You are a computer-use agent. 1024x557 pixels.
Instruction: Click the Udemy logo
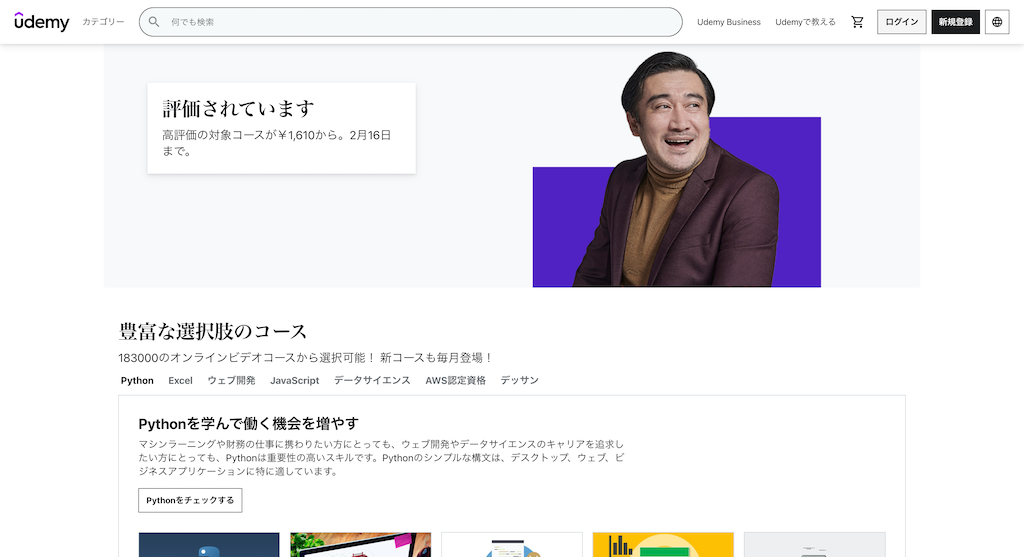(x=42, y=22)
